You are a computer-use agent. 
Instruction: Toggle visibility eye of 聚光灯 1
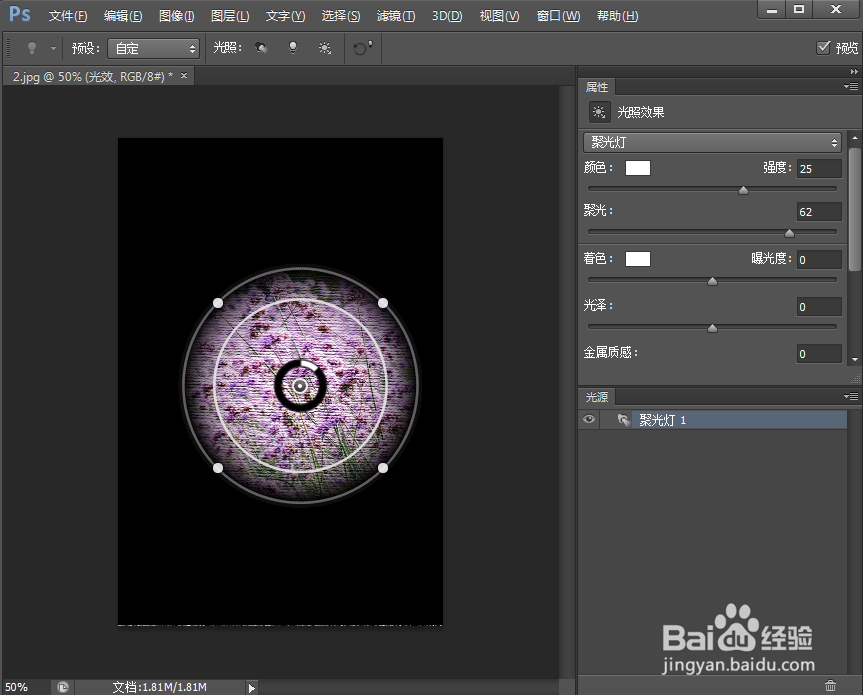tap(589, 419)
